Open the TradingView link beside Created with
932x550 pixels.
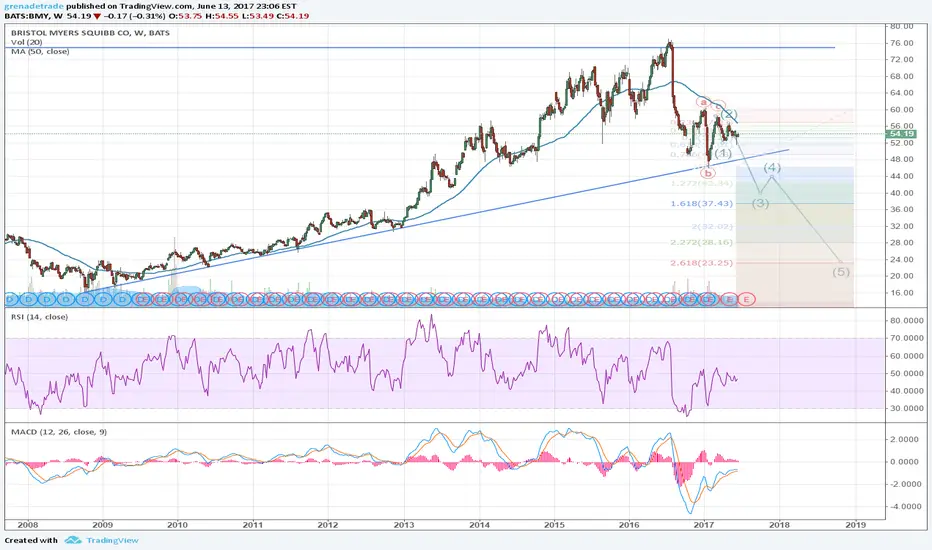(x=112, y=540)
